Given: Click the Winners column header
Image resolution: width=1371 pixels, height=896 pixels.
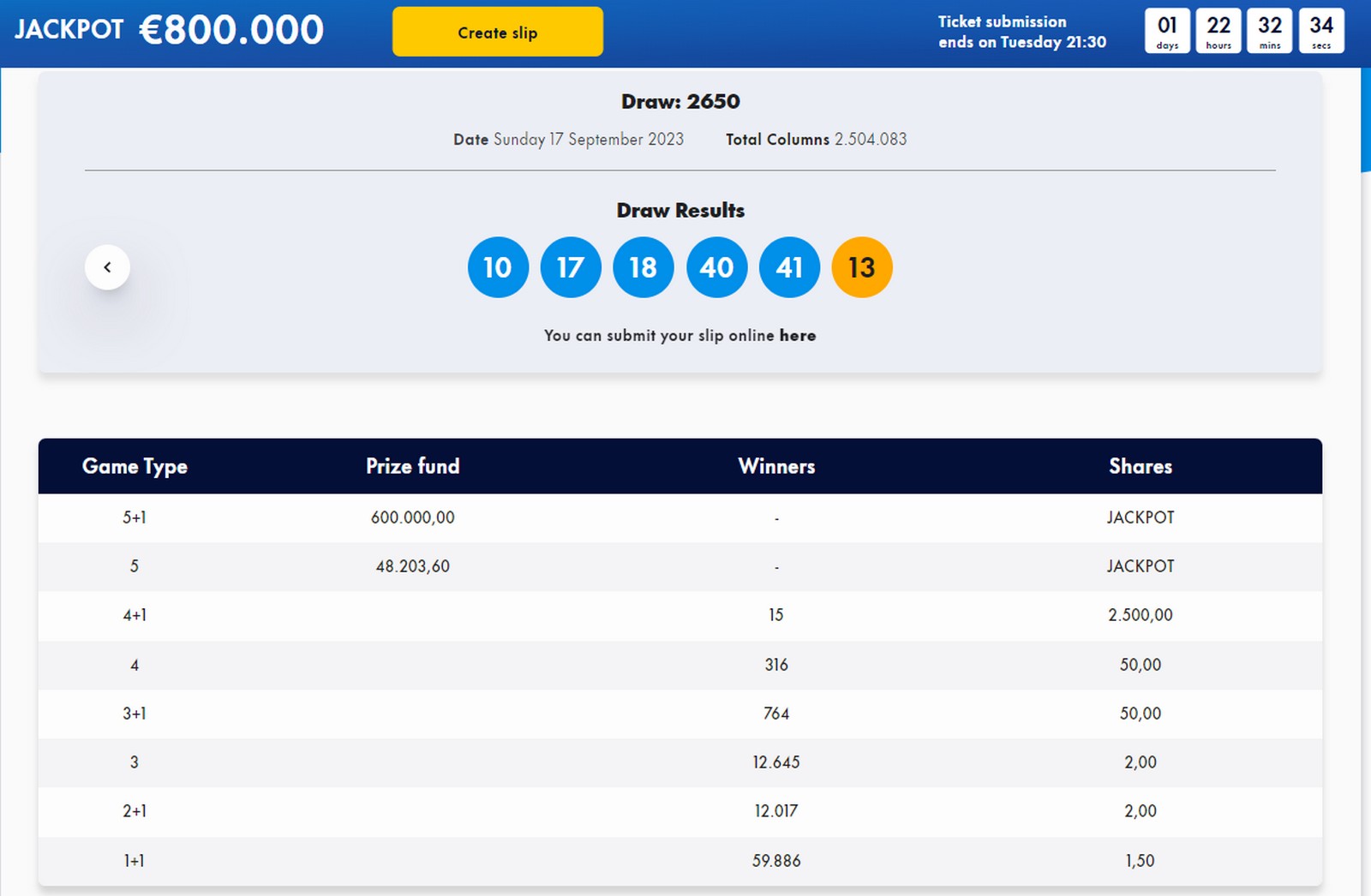Looking at the screenshot, I should pyautogui.click(x=776, y=466).
